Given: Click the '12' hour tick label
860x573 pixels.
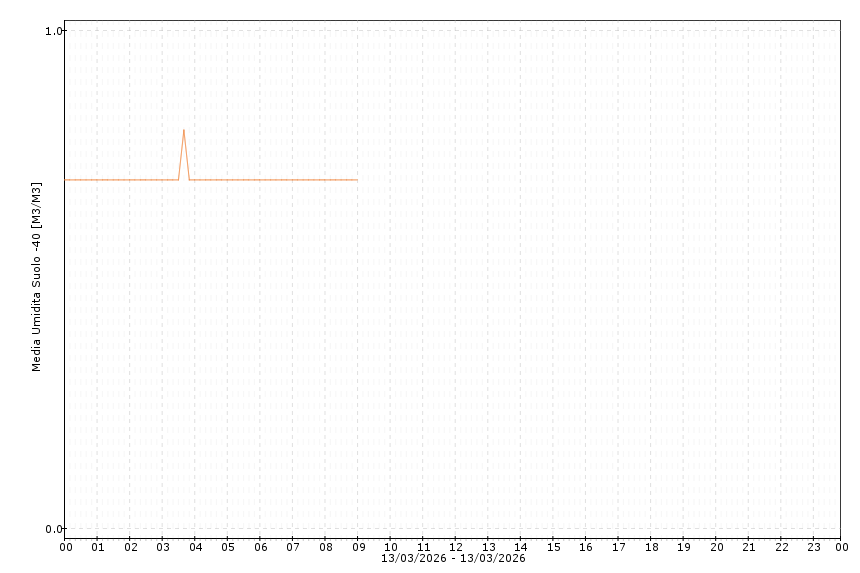Looking at the screenshot, I should 456,547.
